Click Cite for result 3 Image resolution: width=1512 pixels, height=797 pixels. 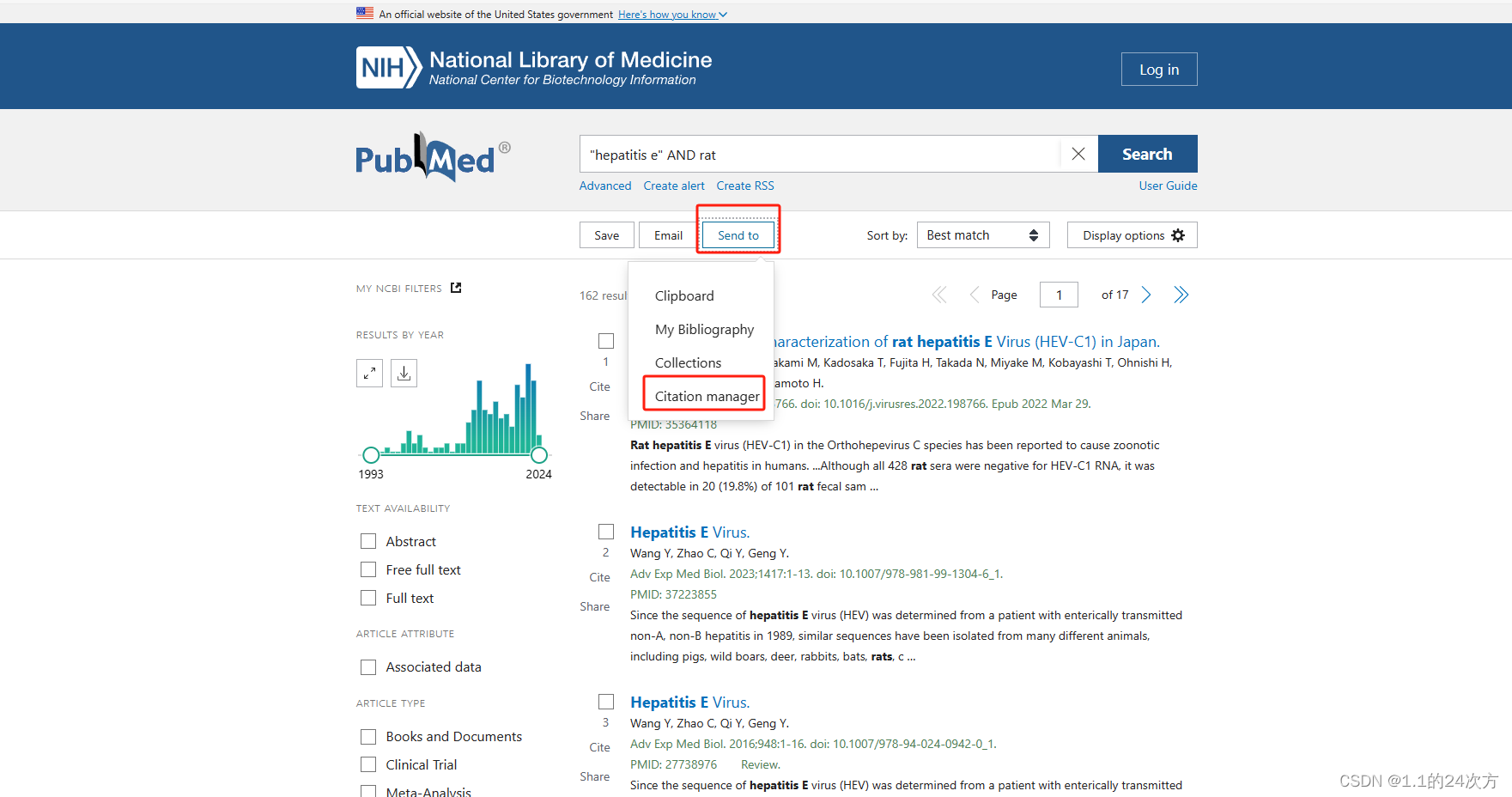click(x=599, y=747)
